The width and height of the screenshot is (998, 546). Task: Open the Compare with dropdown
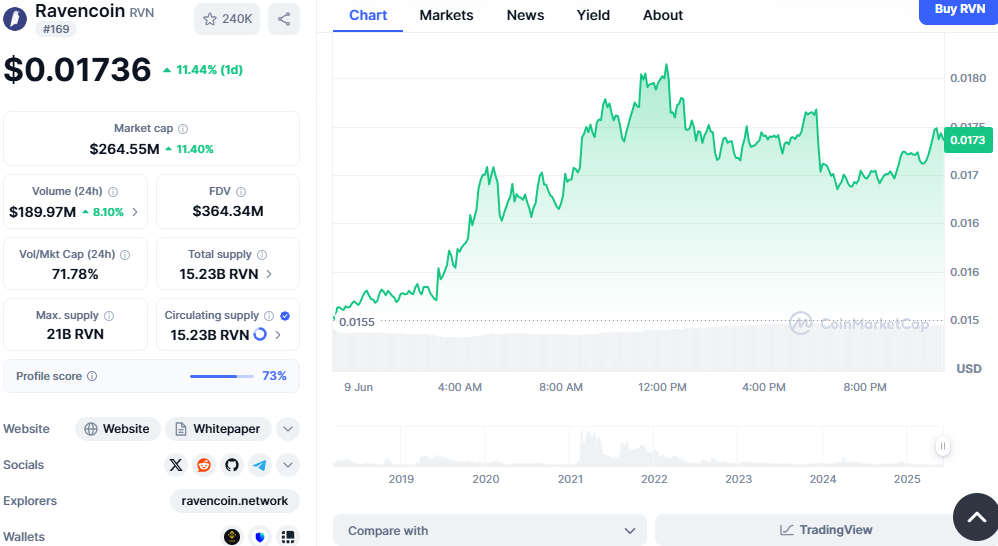[489, 531]
